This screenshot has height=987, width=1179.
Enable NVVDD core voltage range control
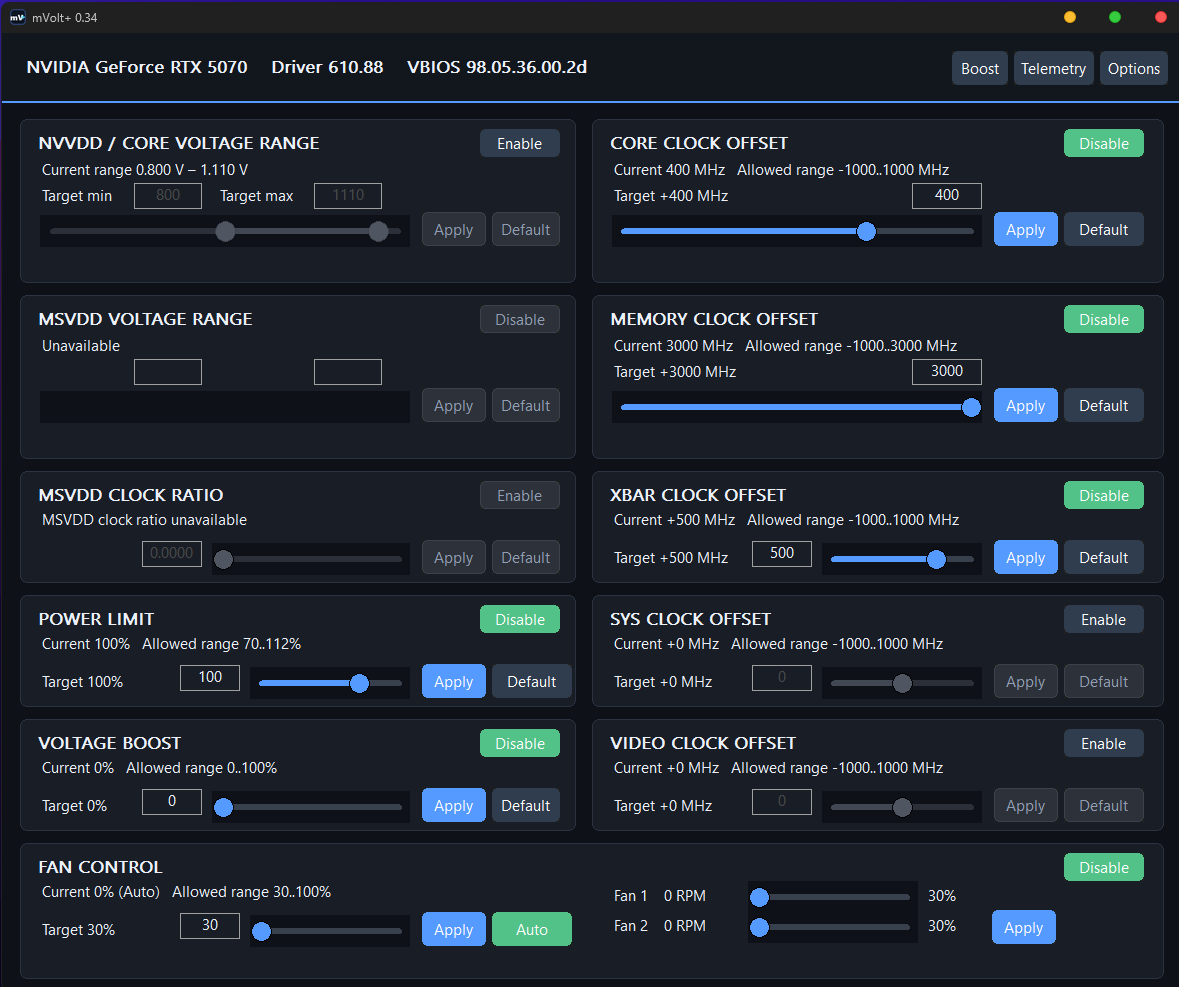[x=520, y=144]
